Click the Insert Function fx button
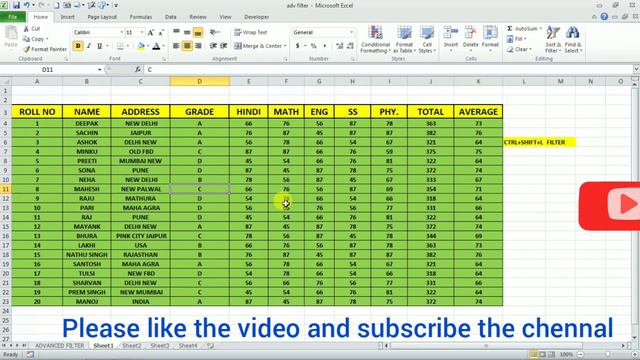The width and height of the screenshot is (640, 360). click(138, 70)
